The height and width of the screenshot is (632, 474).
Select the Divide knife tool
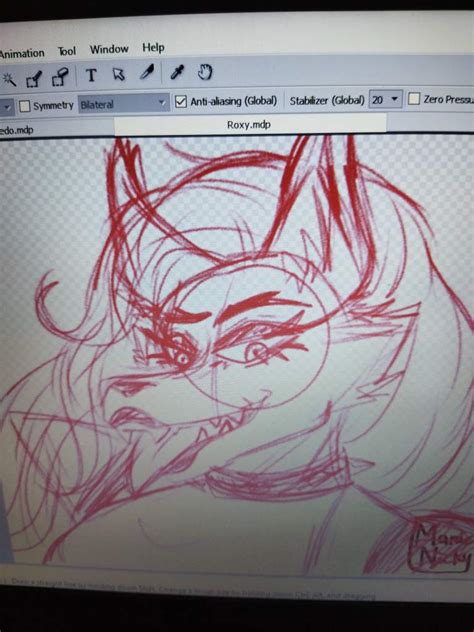coord(147,73)
